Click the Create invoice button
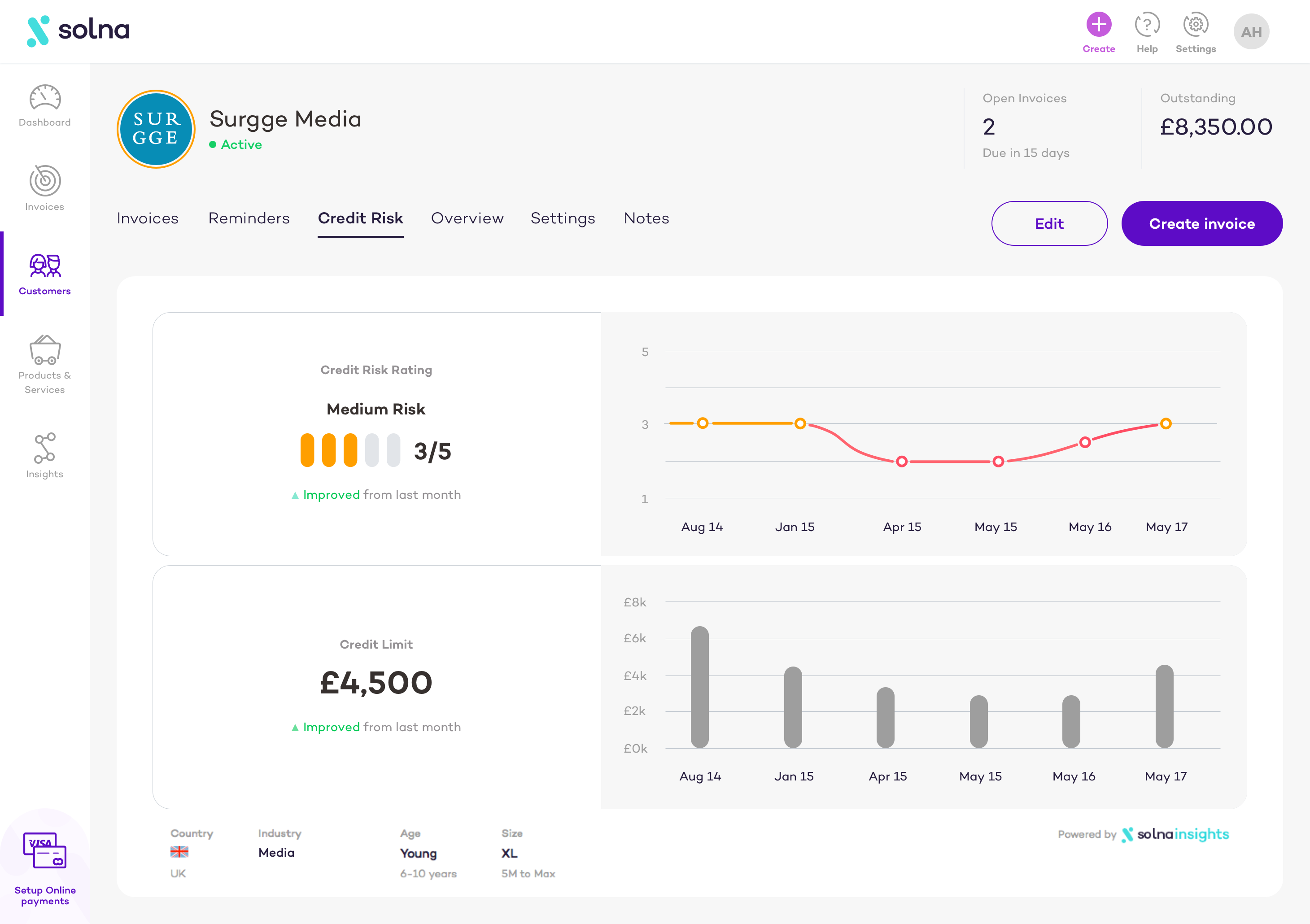Screen dimensions: 1310x924 pyautogui.click(x=1201, y=223)
